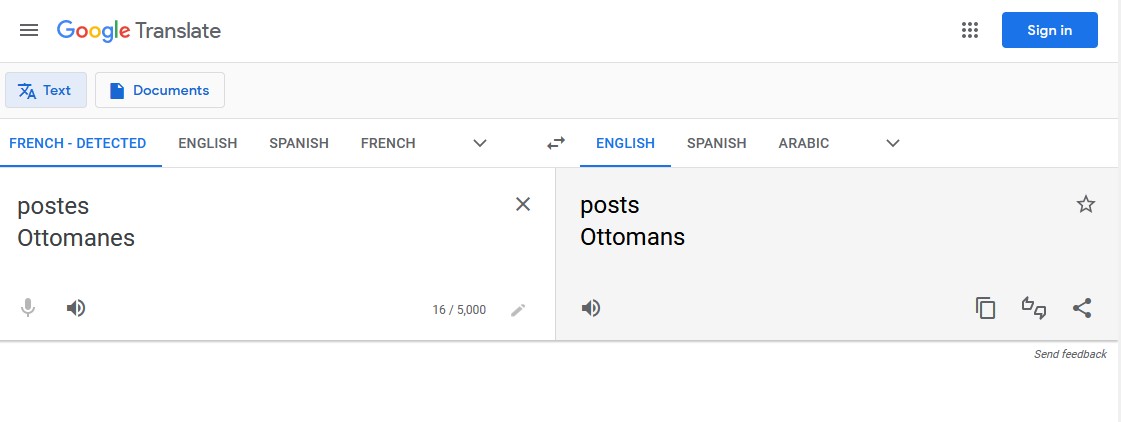1121x422 pixels.
Task: Select Spanish as source language
Action: point(299,143)
